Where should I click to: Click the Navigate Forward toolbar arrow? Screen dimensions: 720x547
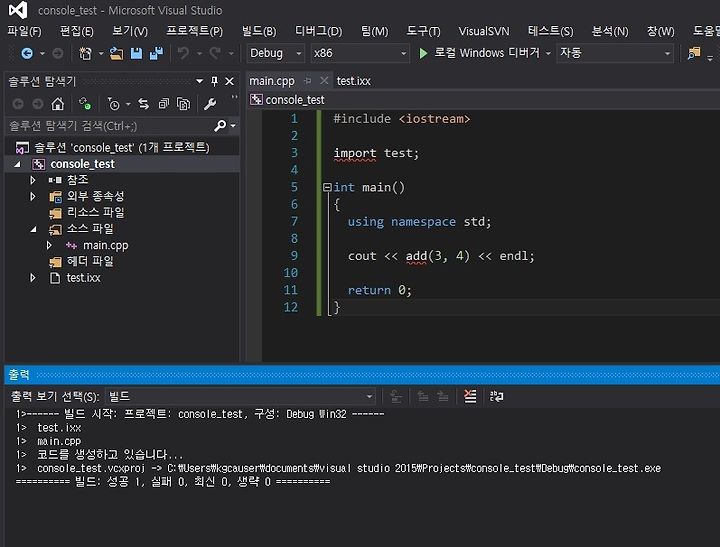(x=58, y=53)
